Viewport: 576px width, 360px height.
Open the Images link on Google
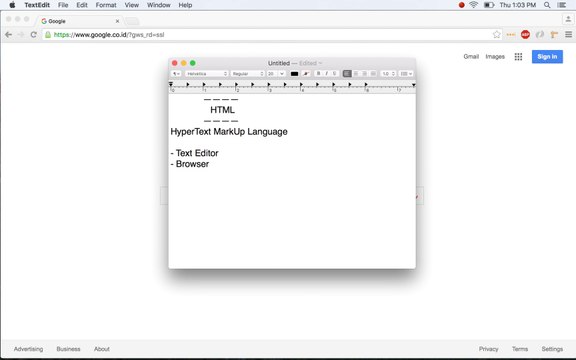[495, 57]
